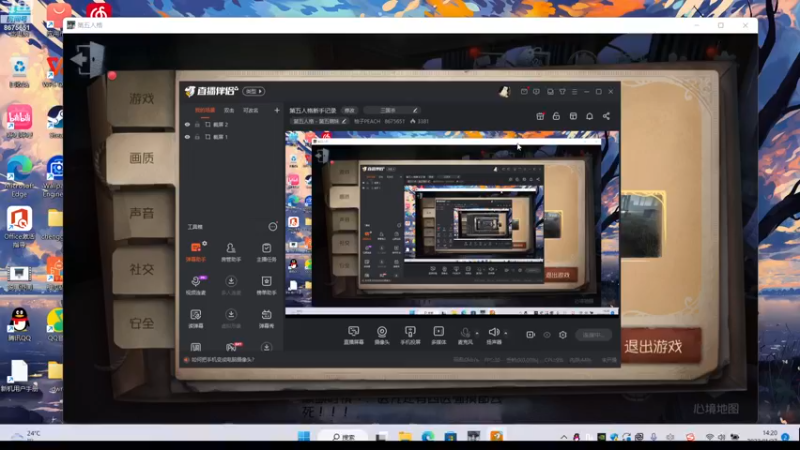Open the 视频连麦 microphone tool
Screen dimensions: 800x450
[196, 285]
